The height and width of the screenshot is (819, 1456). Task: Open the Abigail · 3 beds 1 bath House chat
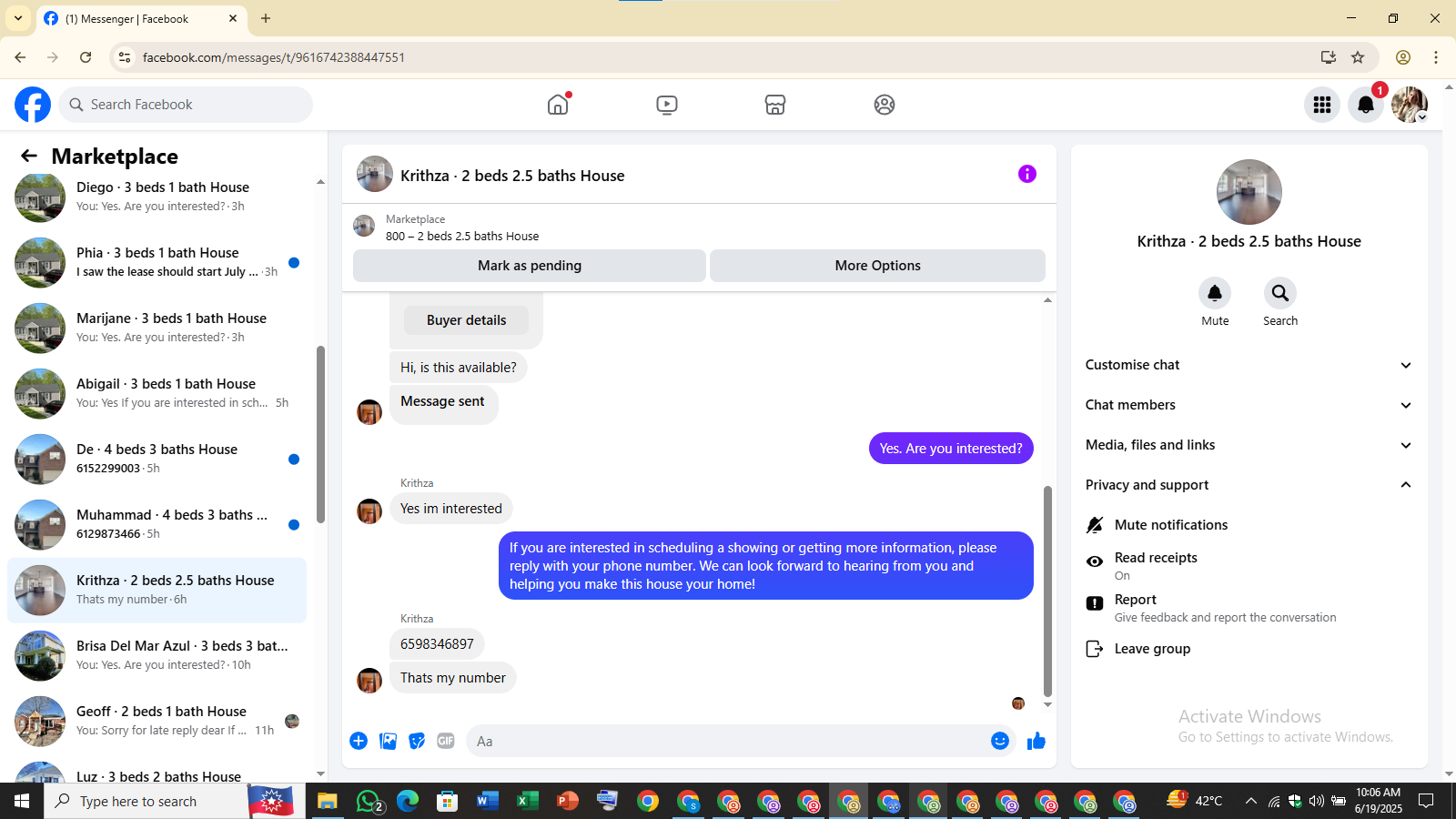tap(157, 393)
